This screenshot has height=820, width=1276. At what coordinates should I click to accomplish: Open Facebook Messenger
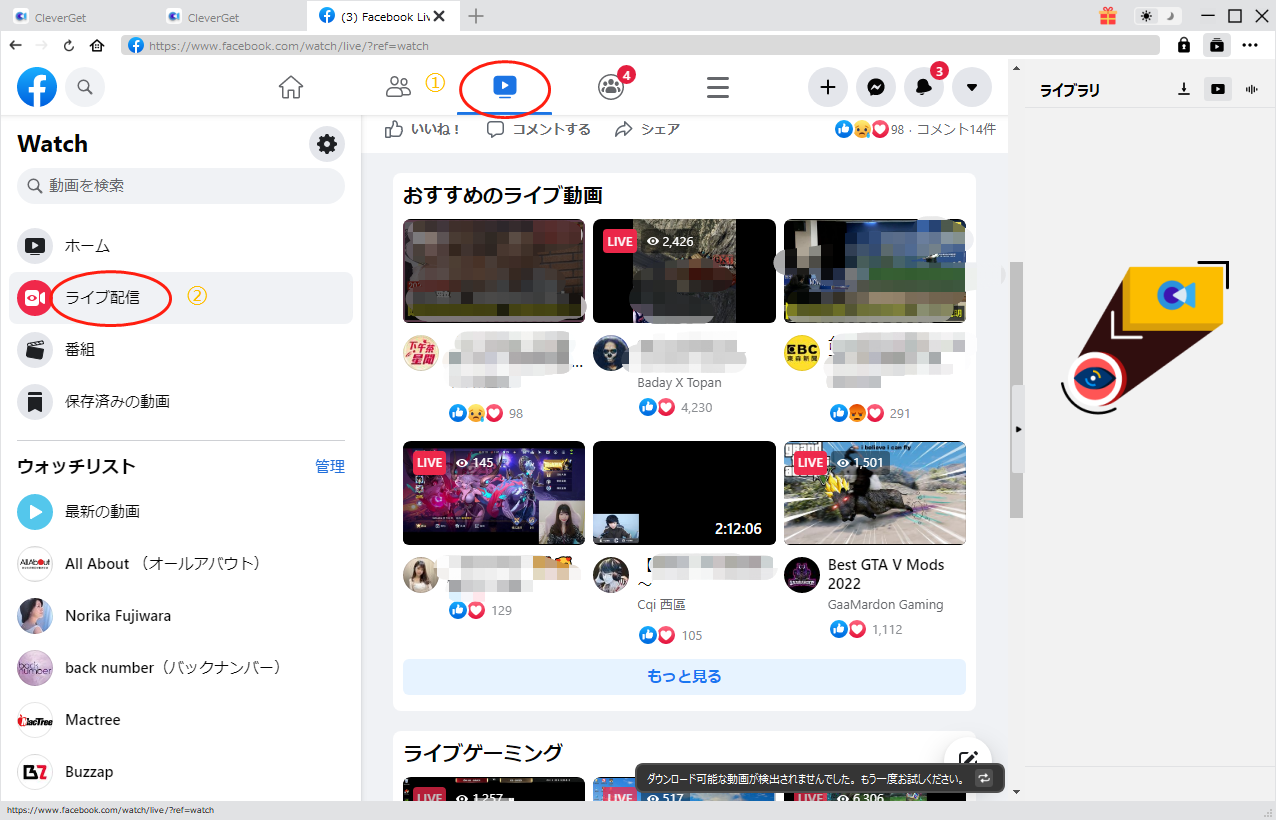click(x=875, y=87)
